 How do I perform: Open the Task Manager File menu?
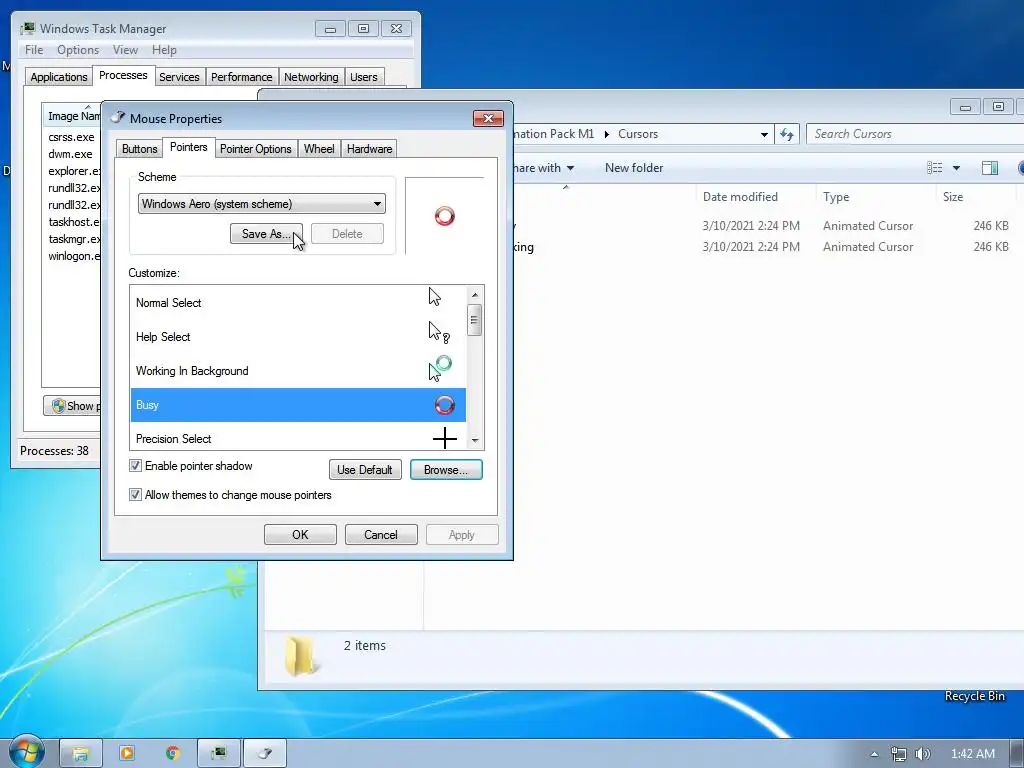34,50
